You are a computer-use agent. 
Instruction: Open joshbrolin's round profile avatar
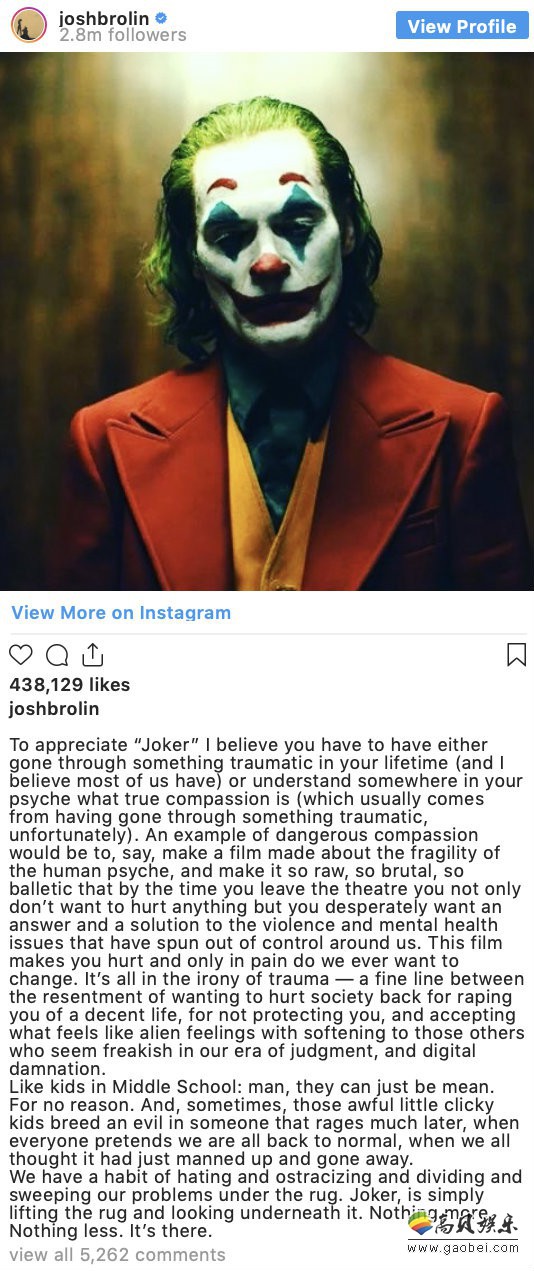29,25
